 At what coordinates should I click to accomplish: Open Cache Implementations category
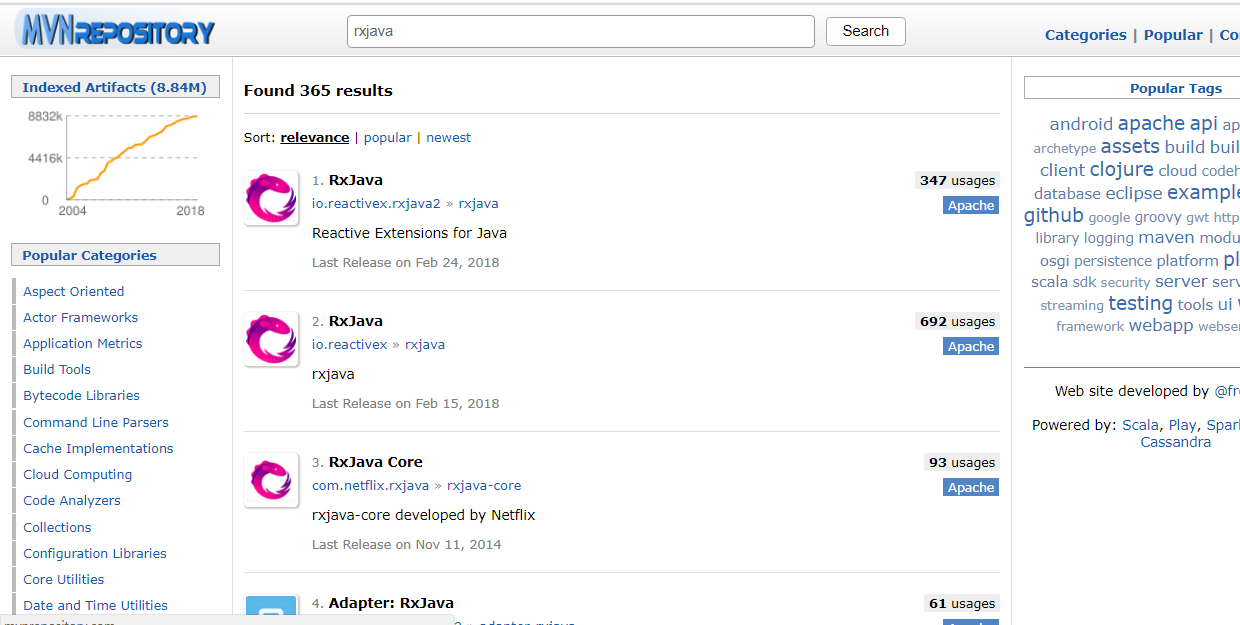[98, 449]
